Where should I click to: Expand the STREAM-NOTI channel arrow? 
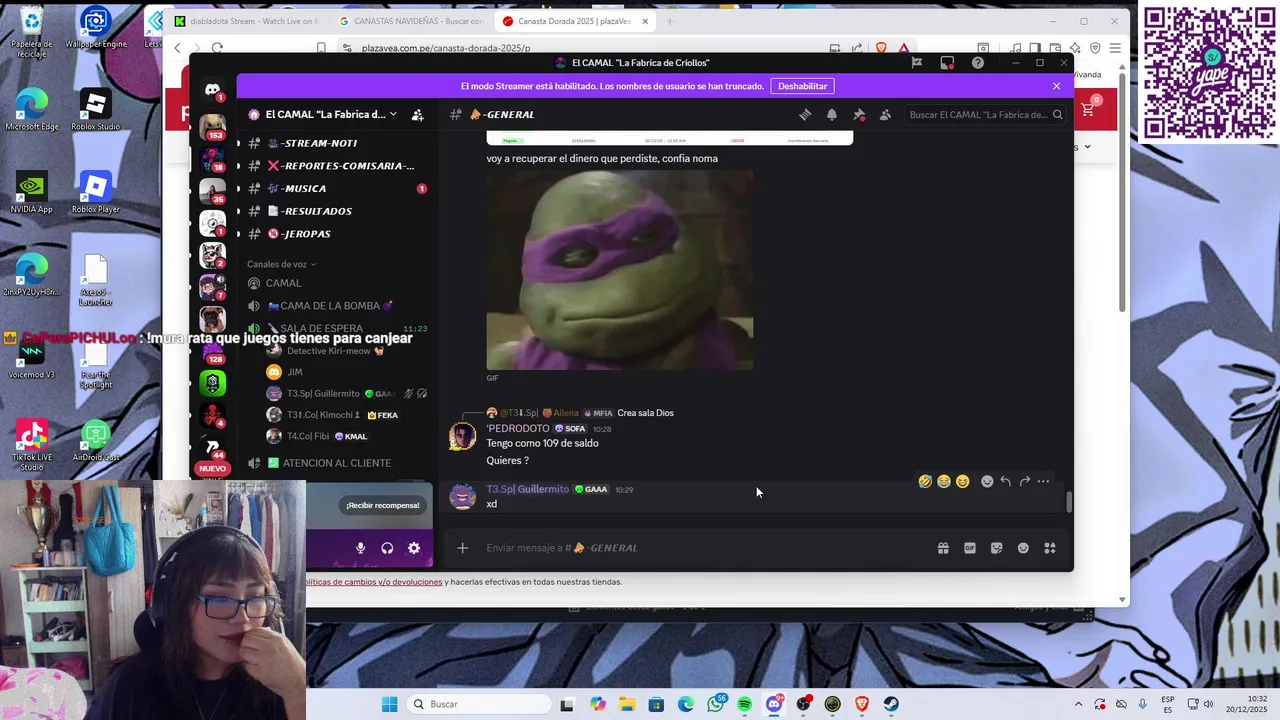238,143
